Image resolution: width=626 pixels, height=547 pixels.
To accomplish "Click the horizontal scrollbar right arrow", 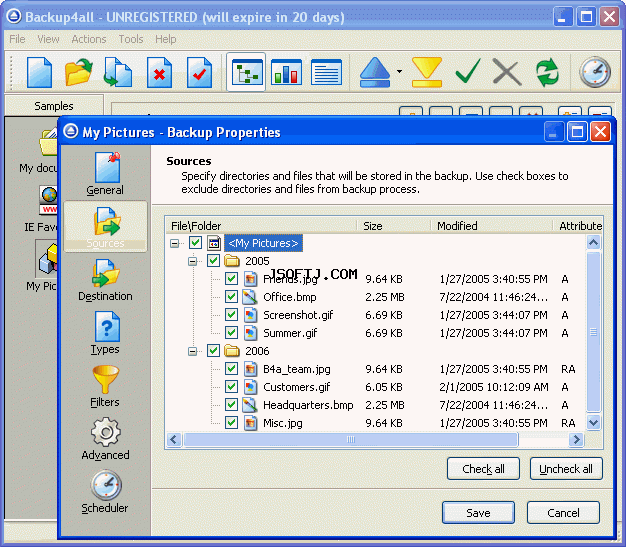I will click(x=576, y=440).
